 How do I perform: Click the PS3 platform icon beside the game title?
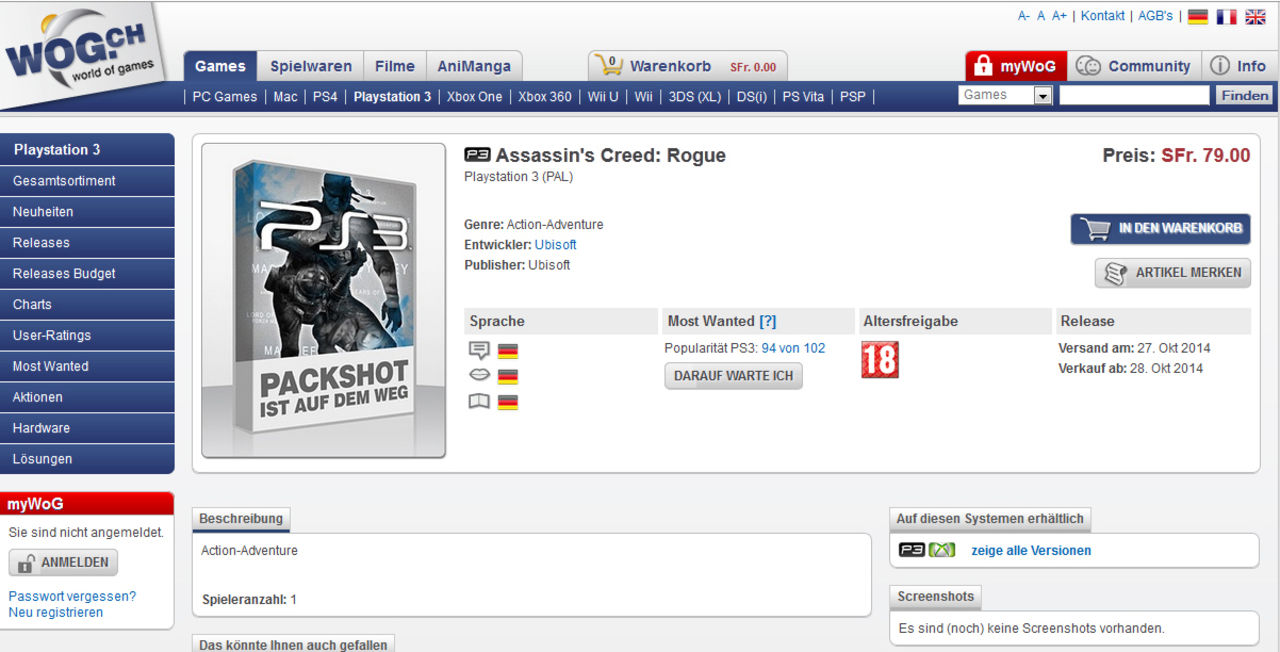click(x=475, y=156)
